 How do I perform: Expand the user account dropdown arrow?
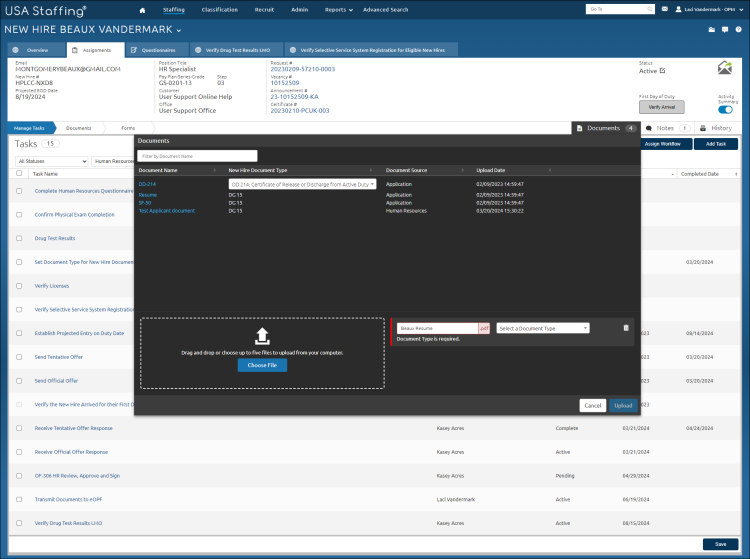point(741,10)
